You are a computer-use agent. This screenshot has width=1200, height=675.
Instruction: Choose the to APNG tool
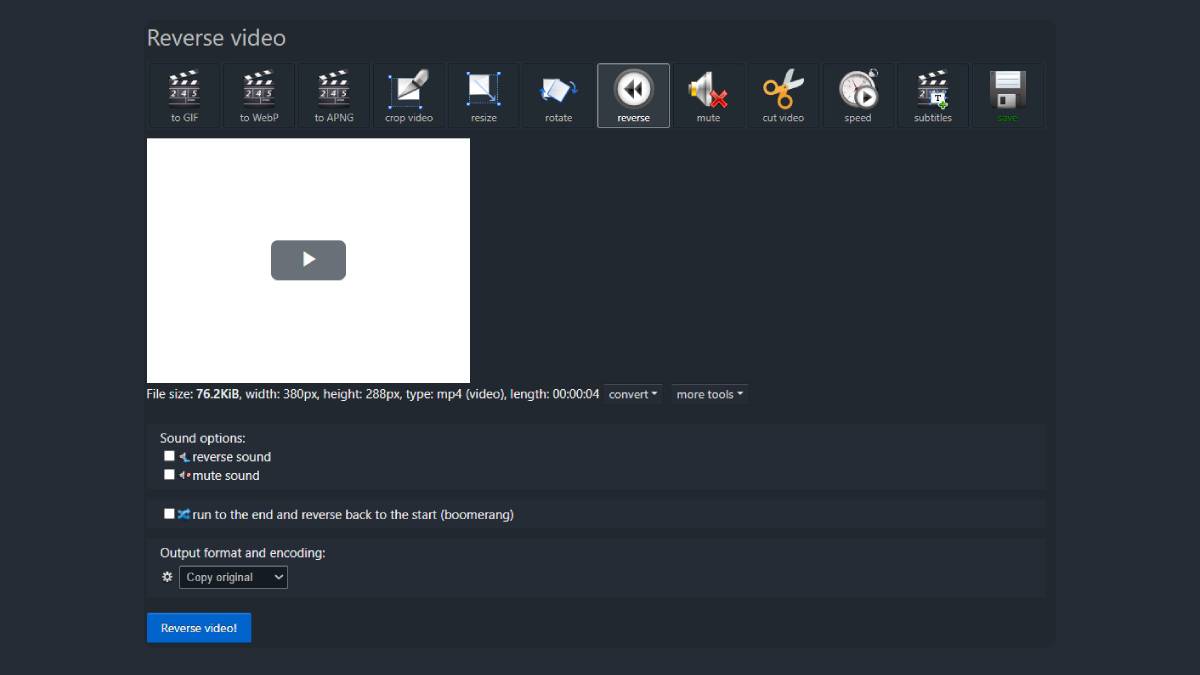333,96
